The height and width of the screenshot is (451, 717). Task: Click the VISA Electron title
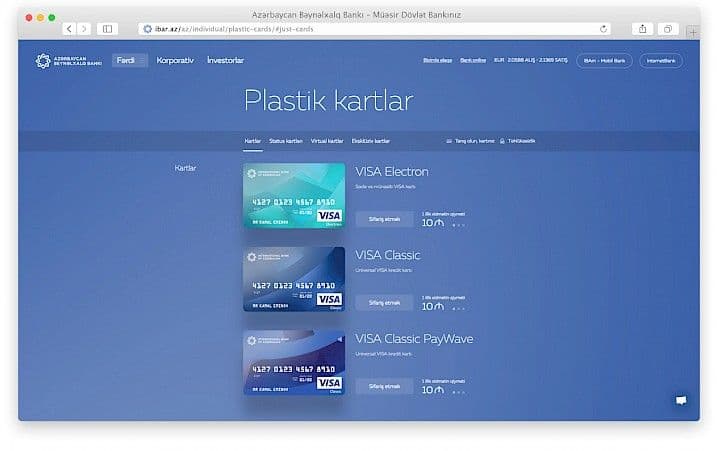click(x=392, y=172)
